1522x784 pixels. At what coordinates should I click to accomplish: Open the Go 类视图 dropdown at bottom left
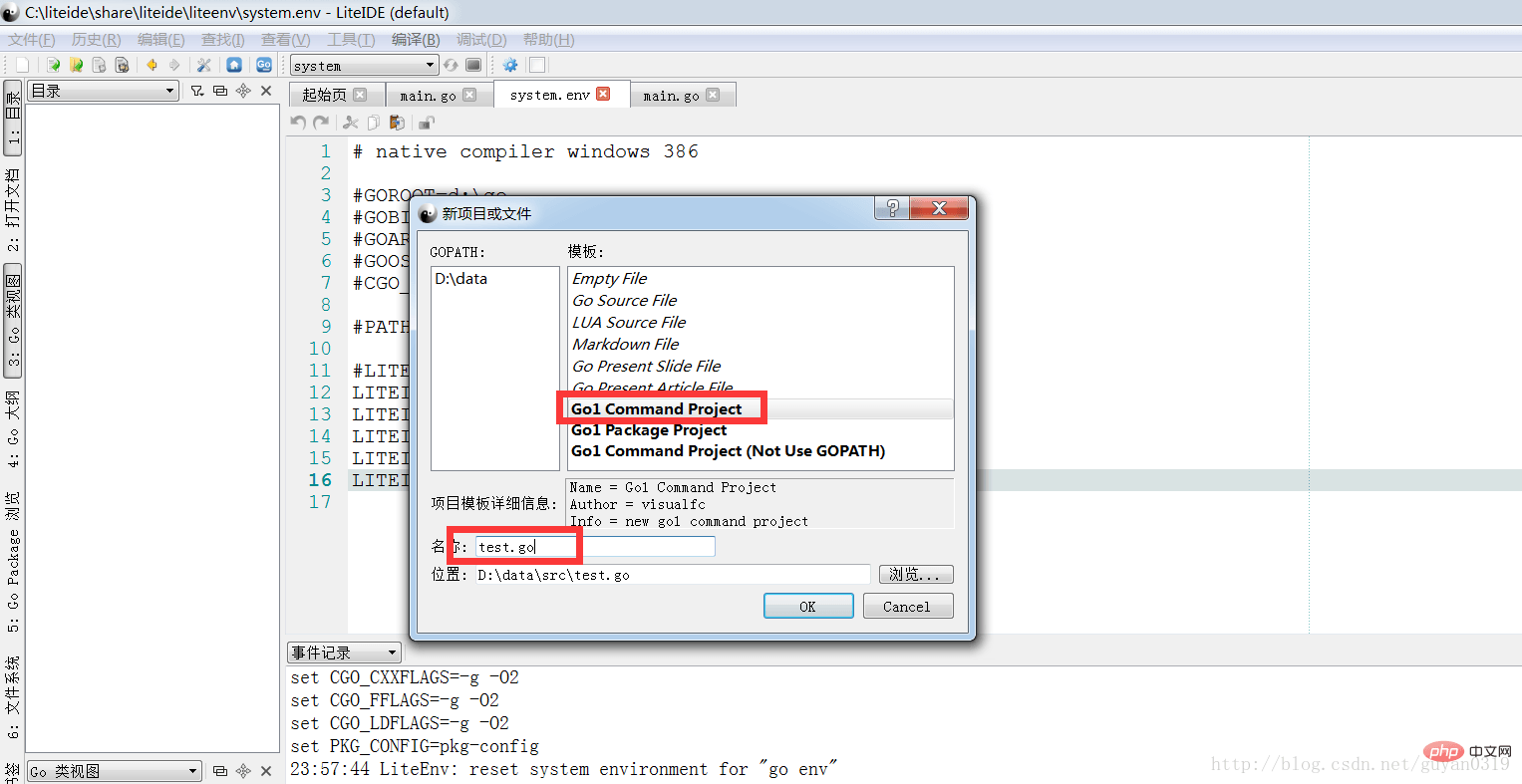point(114,771)
